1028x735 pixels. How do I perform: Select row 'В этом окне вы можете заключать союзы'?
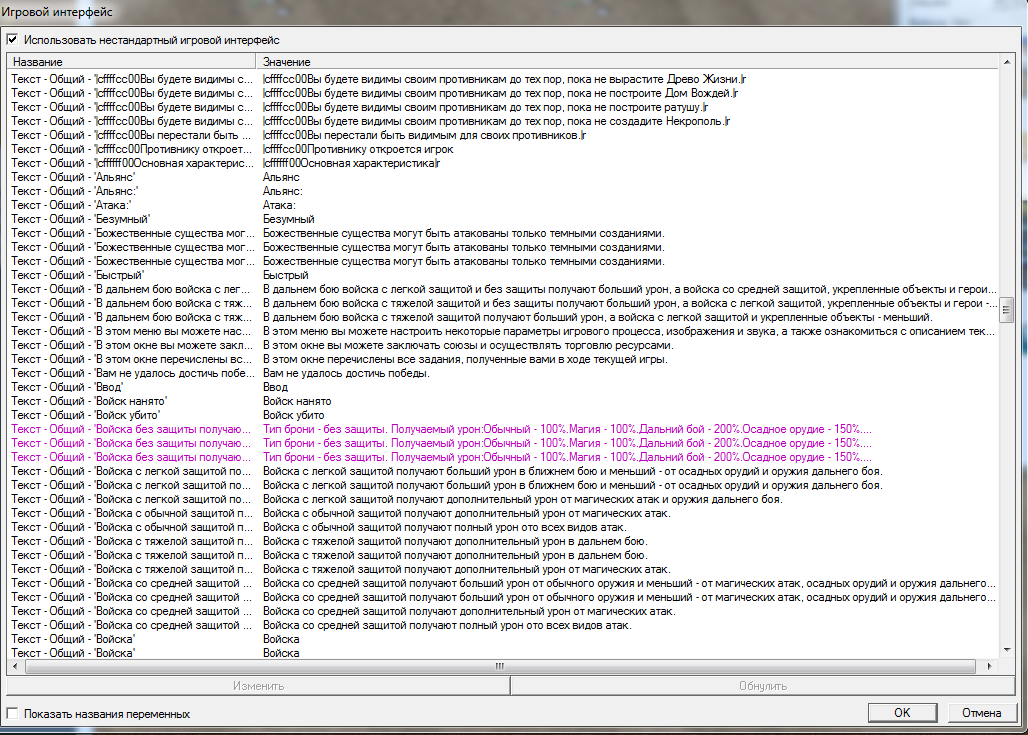coord(503,345)
